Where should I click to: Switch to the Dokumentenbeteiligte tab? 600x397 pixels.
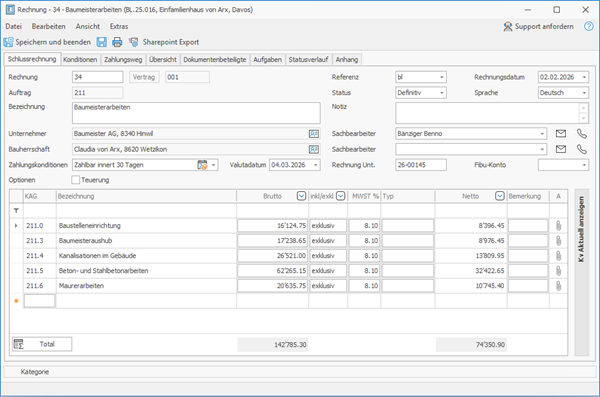[x=215, y=59]
